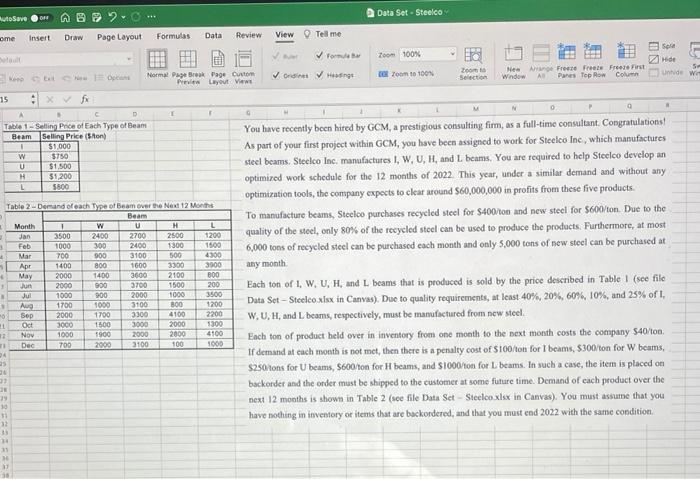
Task: Click Freeze Top Row
Action: coord(593,60)
